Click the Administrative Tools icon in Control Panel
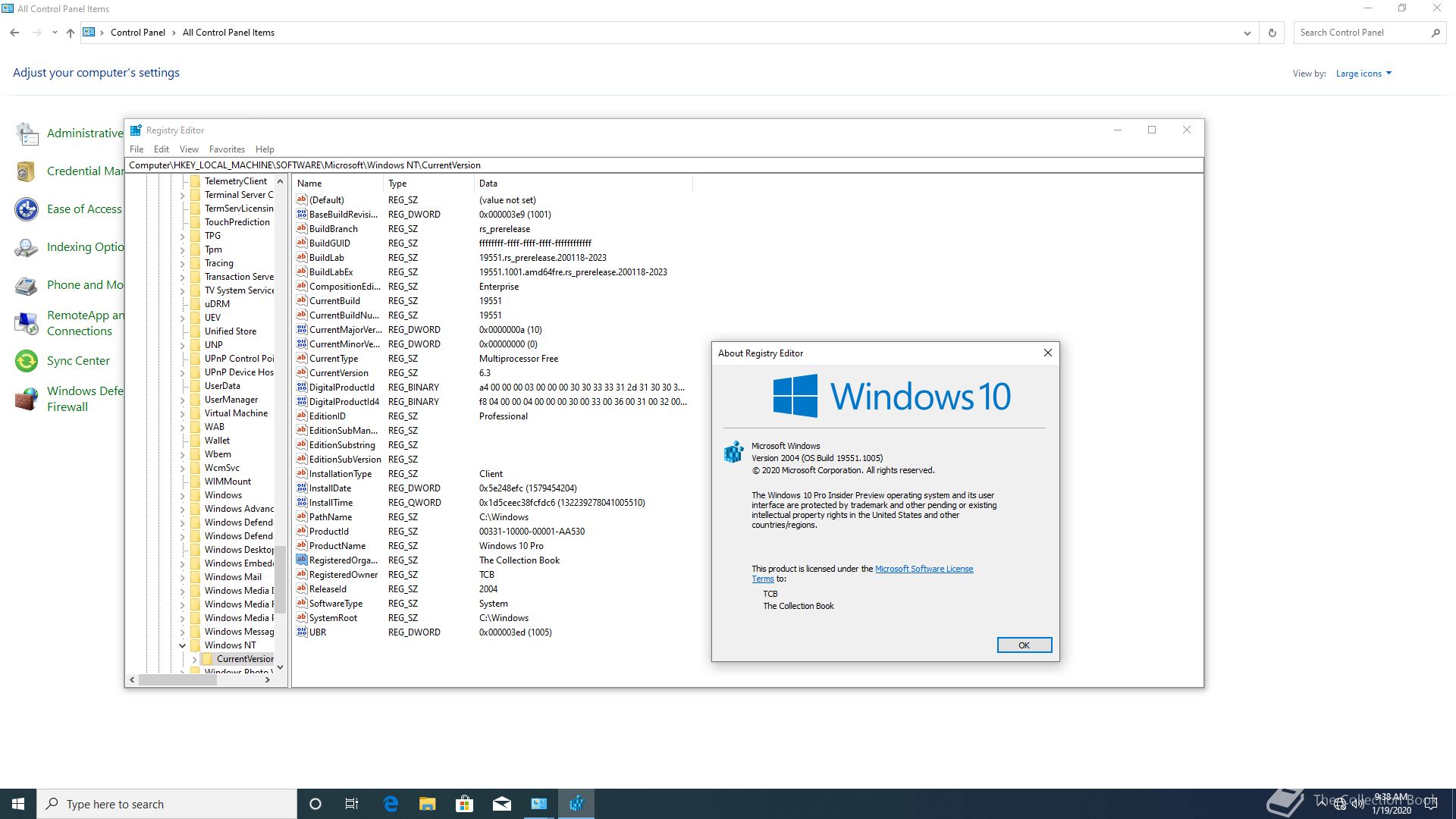 coord(27,133)
